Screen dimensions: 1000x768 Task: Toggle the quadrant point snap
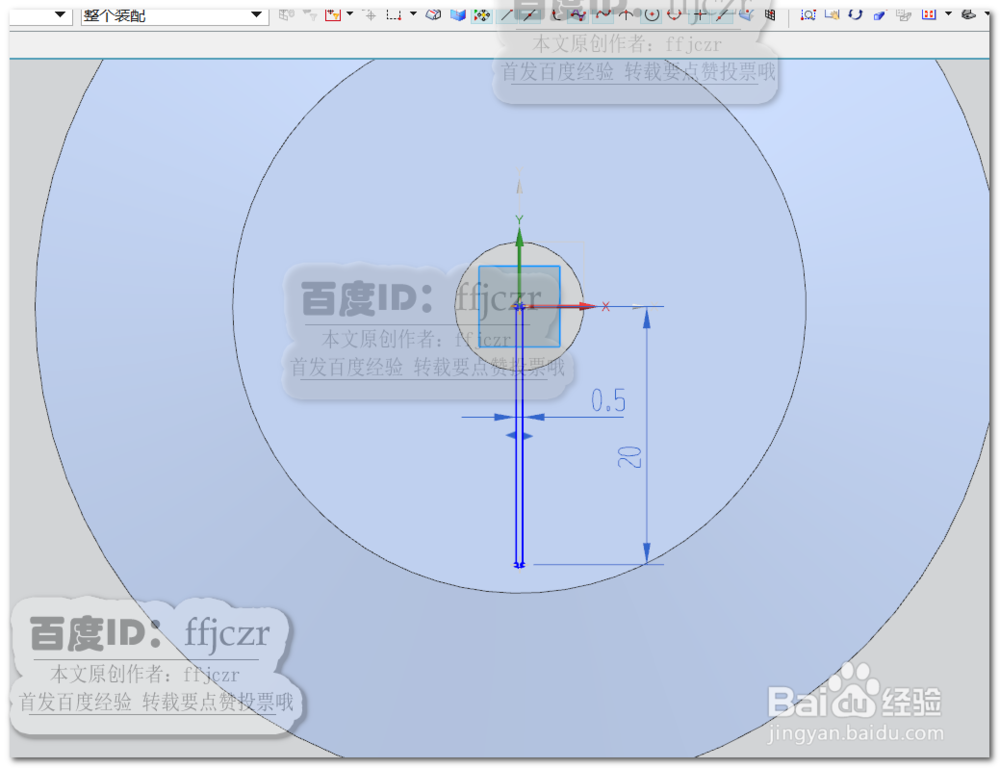(x=675, y=14)
